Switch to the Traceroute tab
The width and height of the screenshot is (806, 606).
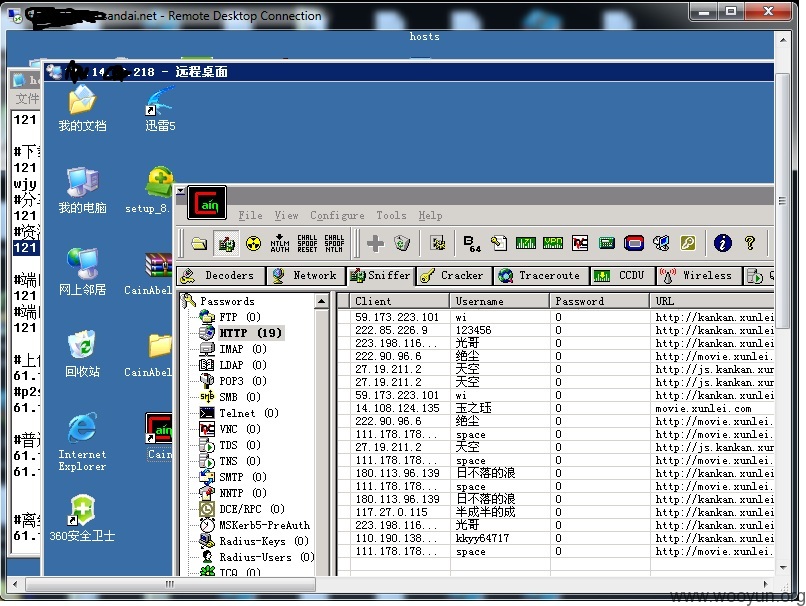[x=540, y=276]
